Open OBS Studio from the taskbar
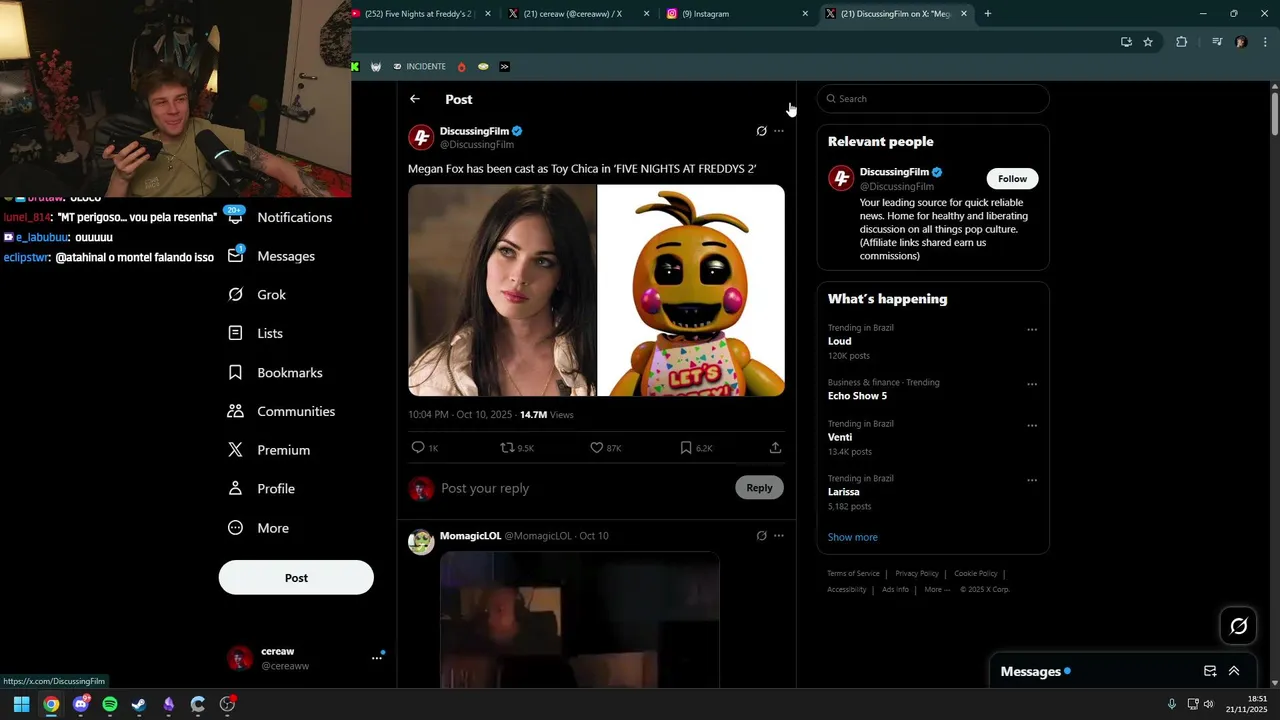Screen dimensions: 1280x720 pyautogui.click(x=227, y=704)
